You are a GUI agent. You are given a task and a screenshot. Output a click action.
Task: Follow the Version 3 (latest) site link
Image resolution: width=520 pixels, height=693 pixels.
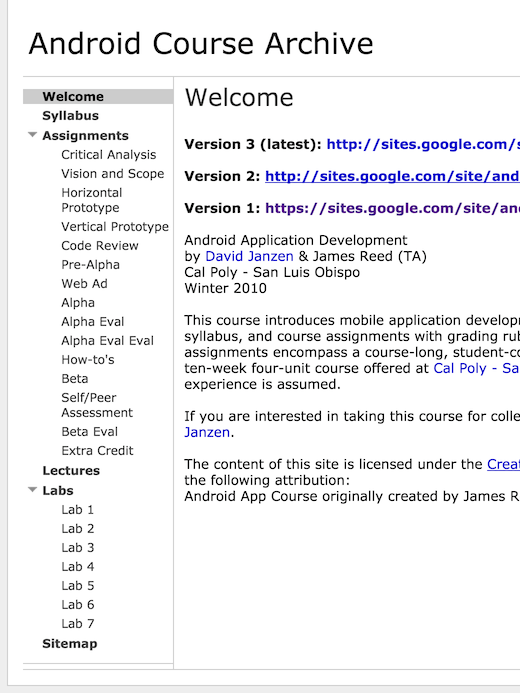click(423, 145)
